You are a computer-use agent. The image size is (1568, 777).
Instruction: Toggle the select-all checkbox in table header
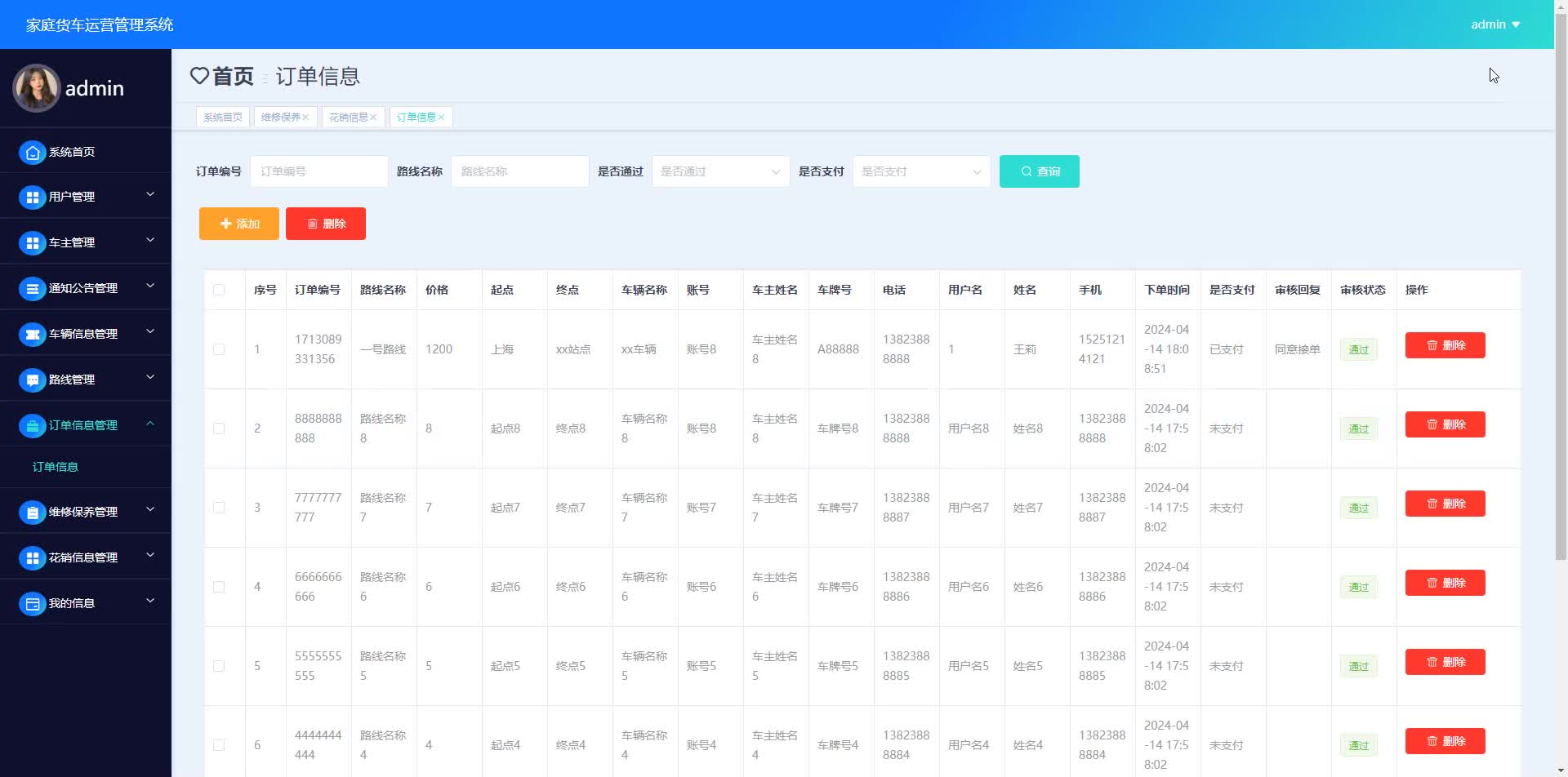(219, 290)
